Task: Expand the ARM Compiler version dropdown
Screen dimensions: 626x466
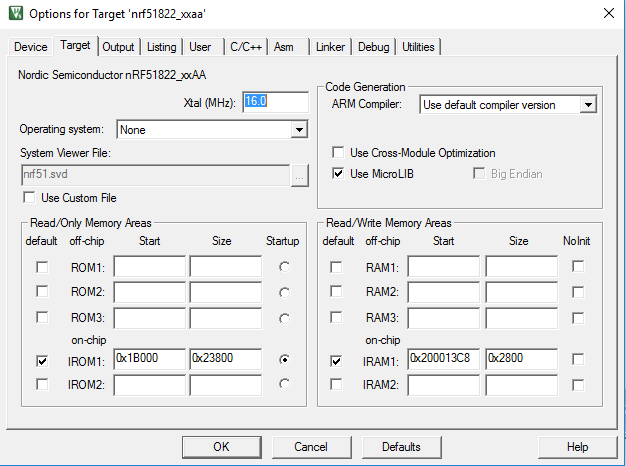Action: click(x=588, y=105)
